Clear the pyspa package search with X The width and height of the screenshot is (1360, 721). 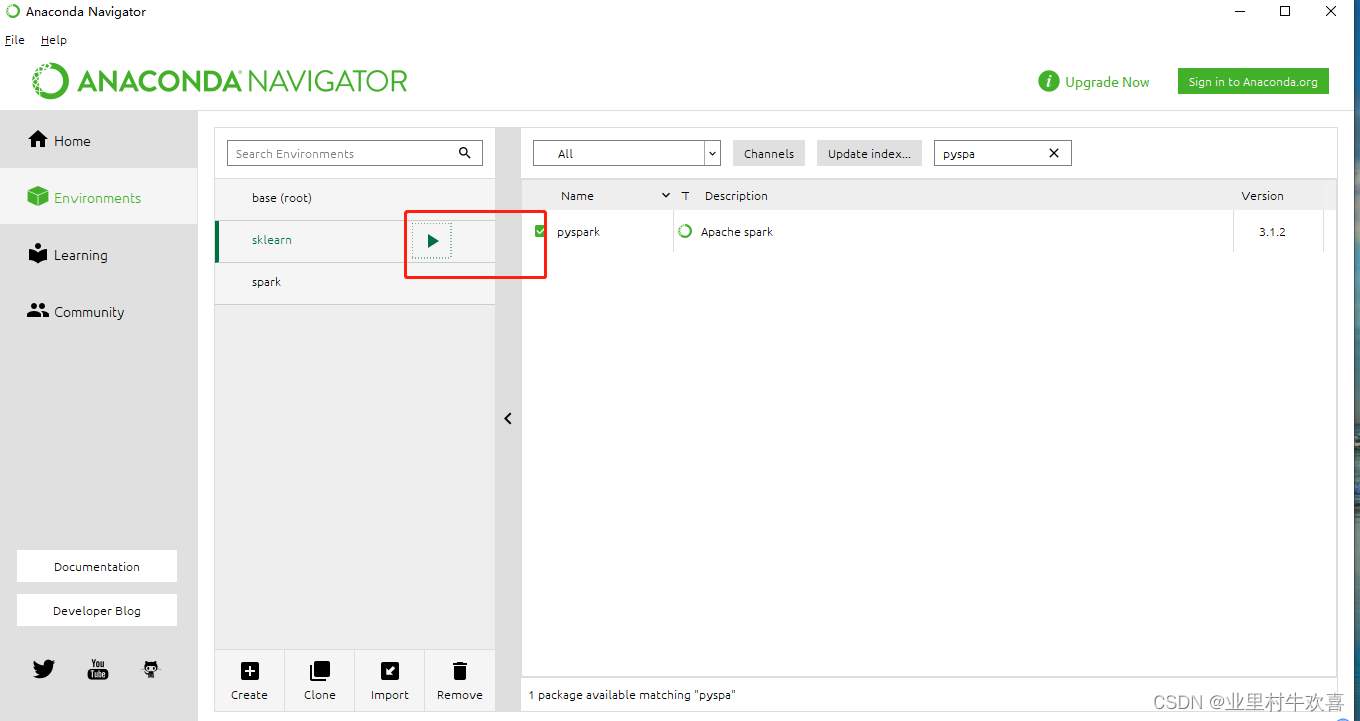[x=1054, y=153]
